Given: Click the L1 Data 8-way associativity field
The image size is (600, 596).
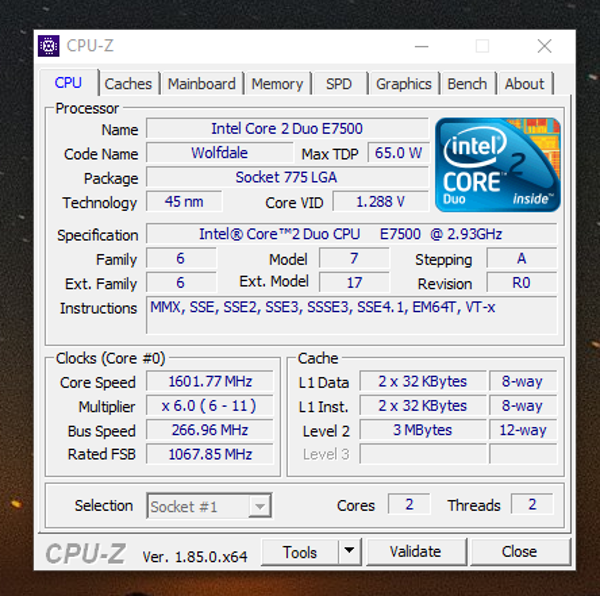Looking at the screenshot, I should [x=523, y=381].
